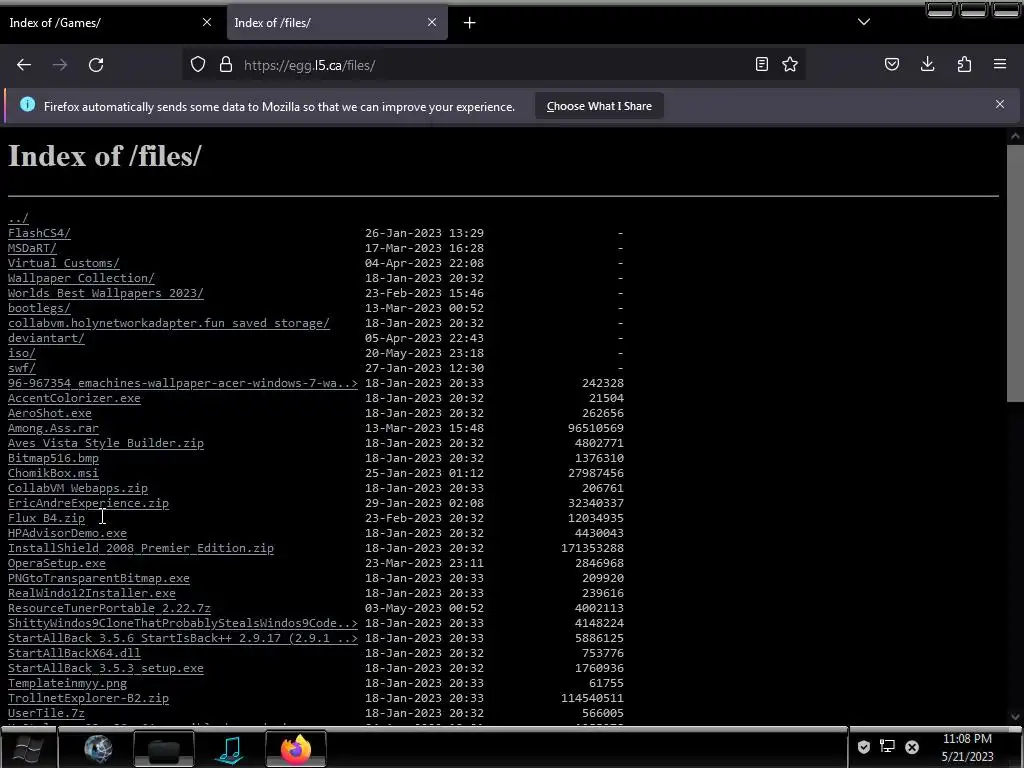Screen dimensions: 1024x768
Task: Download the emachines-wallpaper file link
Action: [183, 383]
